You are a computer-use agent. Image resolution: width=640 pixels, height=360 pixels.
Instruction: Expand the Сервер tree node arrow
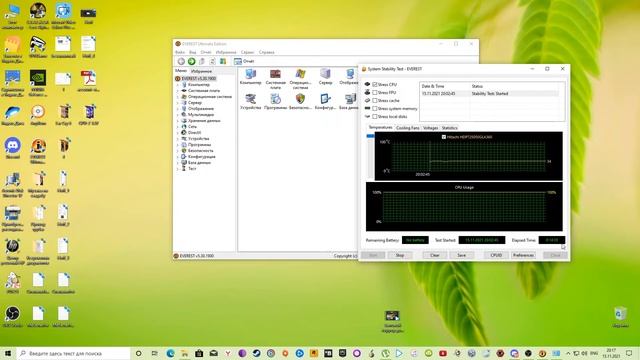[178, 103]
